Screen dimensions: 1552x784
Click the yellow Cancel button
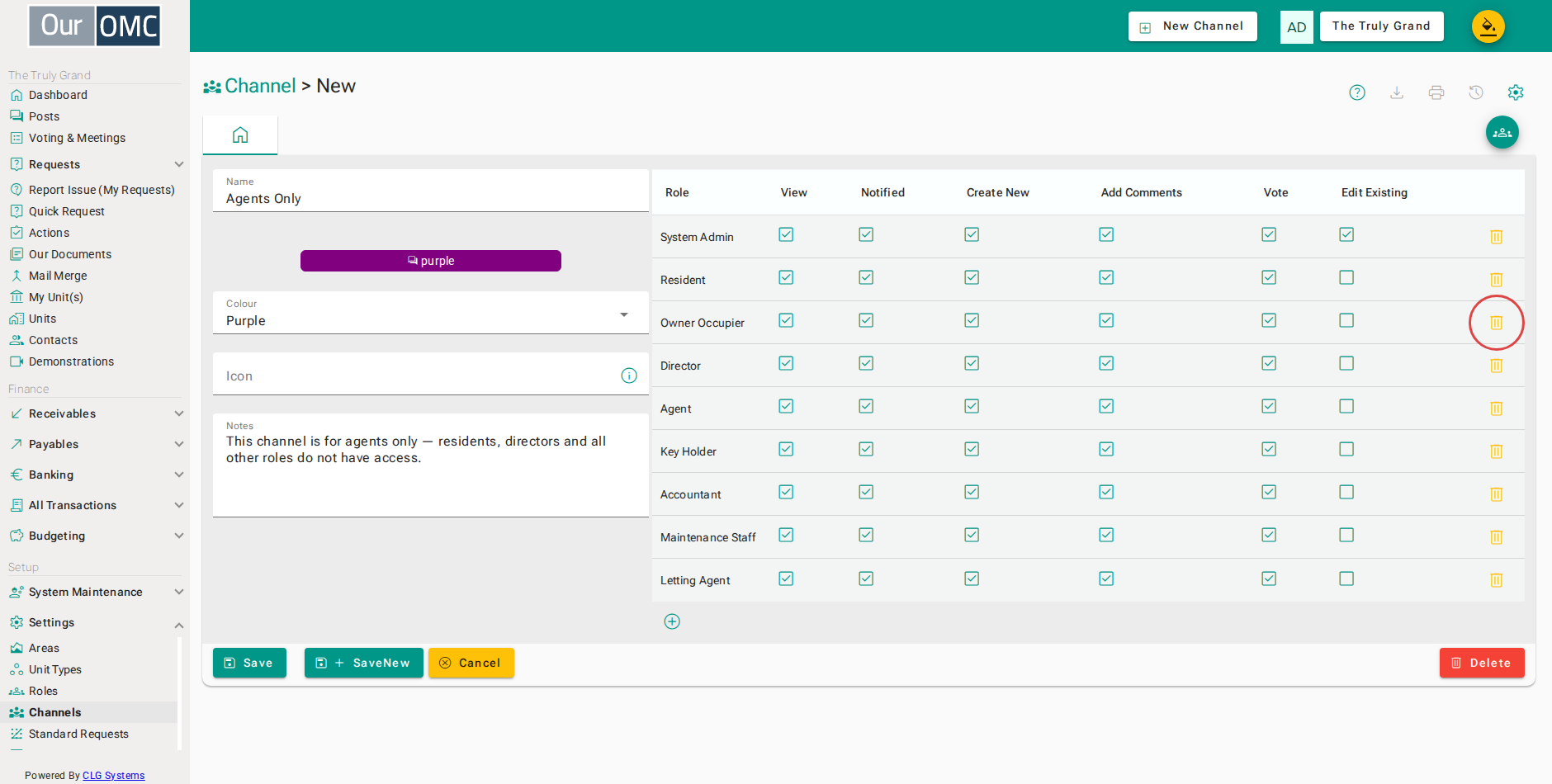pyautogui.click(x=471, y=663)
